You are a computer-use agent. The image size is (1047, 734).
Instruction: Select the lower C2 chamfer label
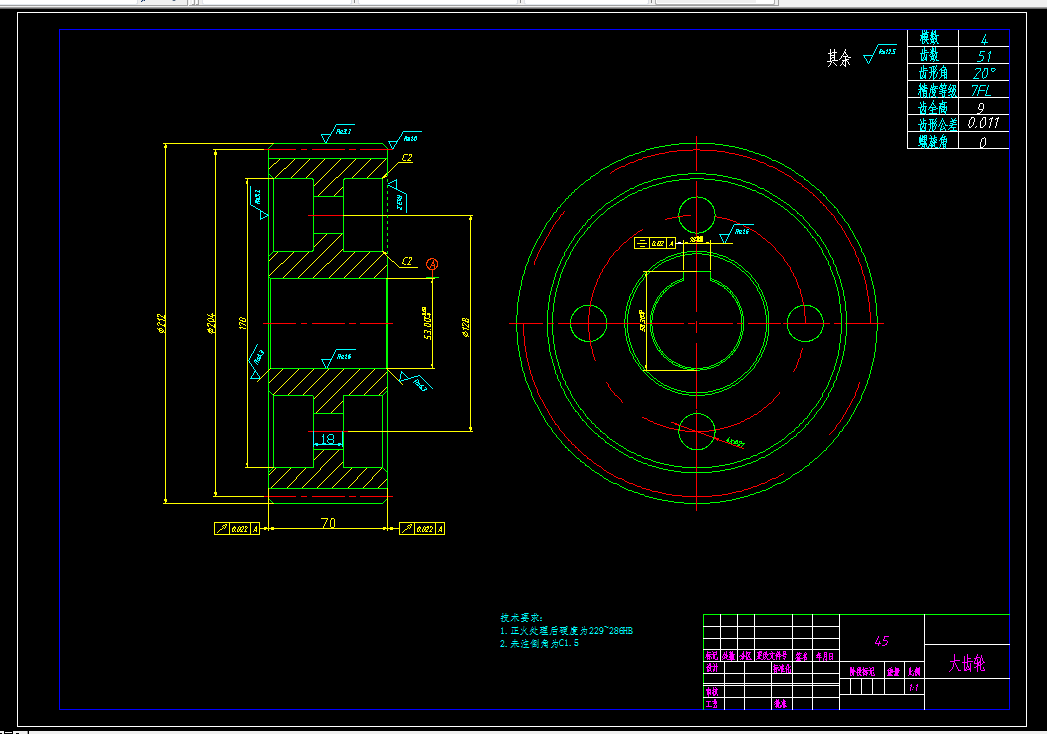407,261
